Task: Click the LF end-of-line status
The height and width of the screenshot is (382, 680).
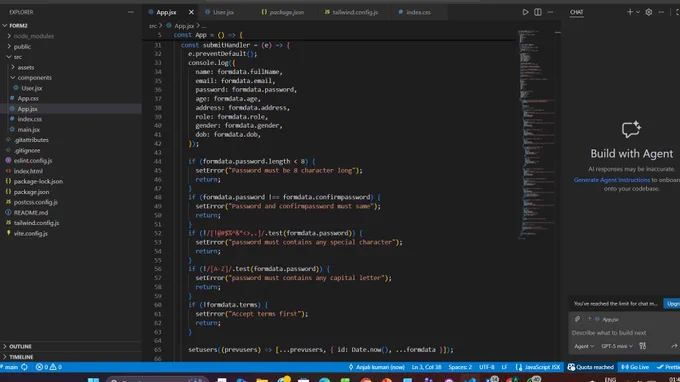Action: coord(504,367)
